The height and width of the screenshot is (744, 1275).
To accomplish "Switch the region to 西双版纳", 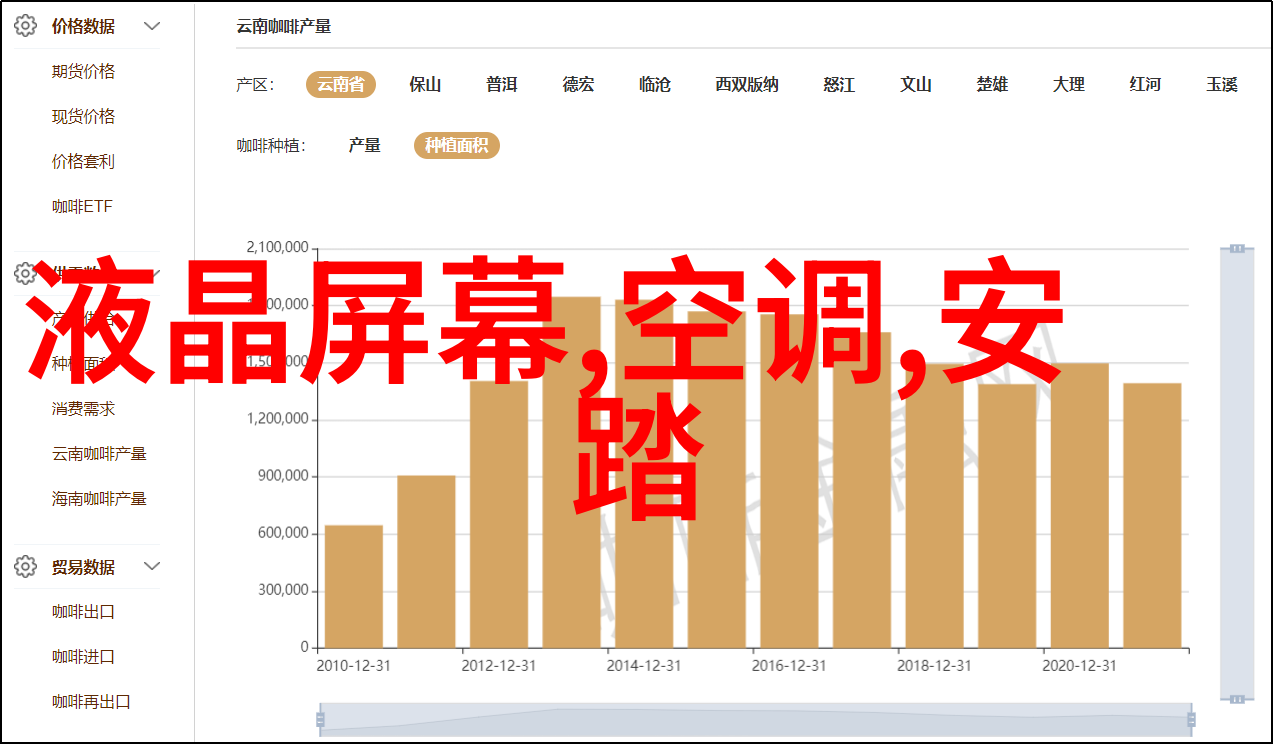I will tap(746, 85).
